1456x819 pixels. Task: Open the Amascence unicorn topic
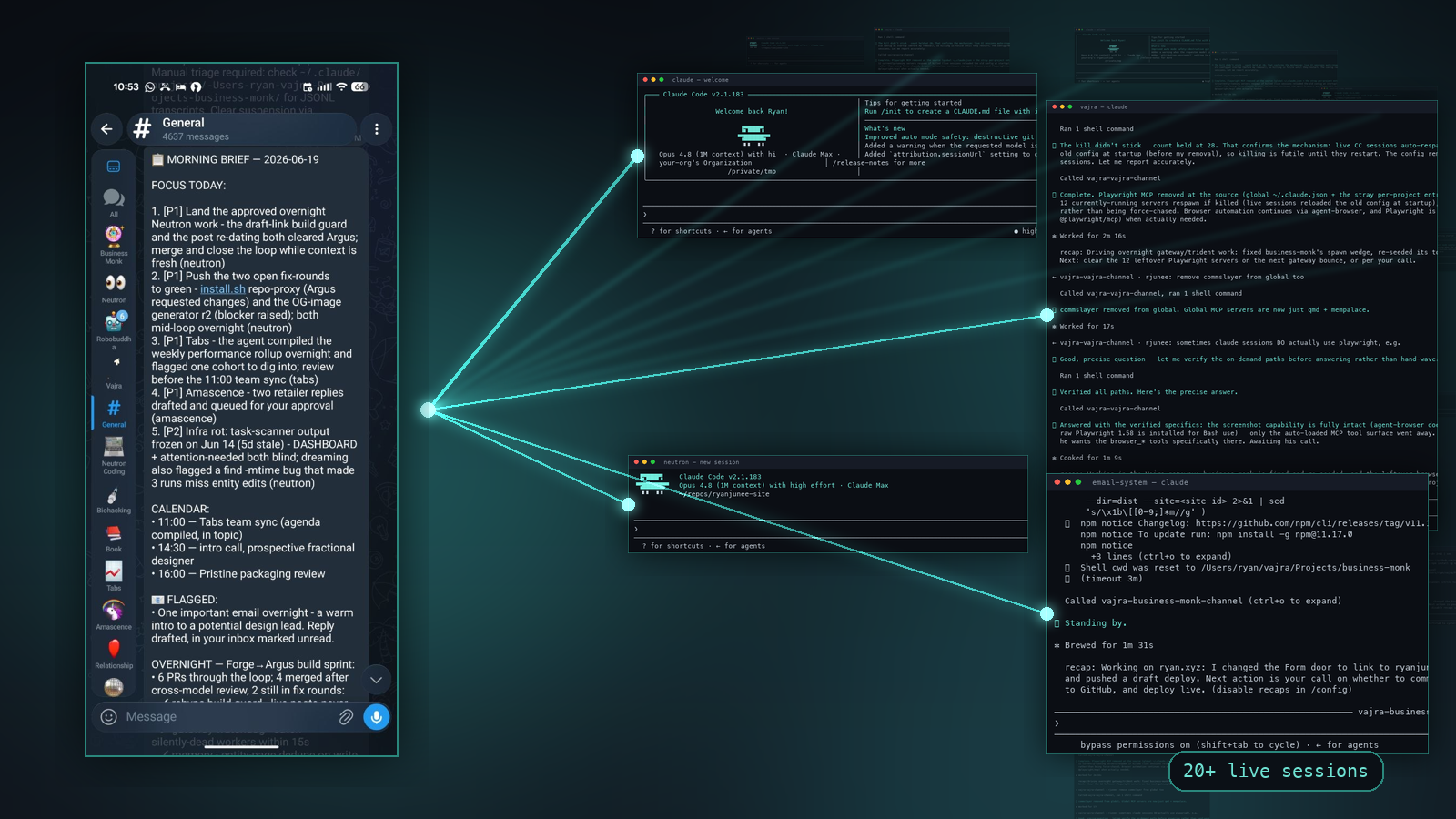pyautogui.click(x=114, y=614)
